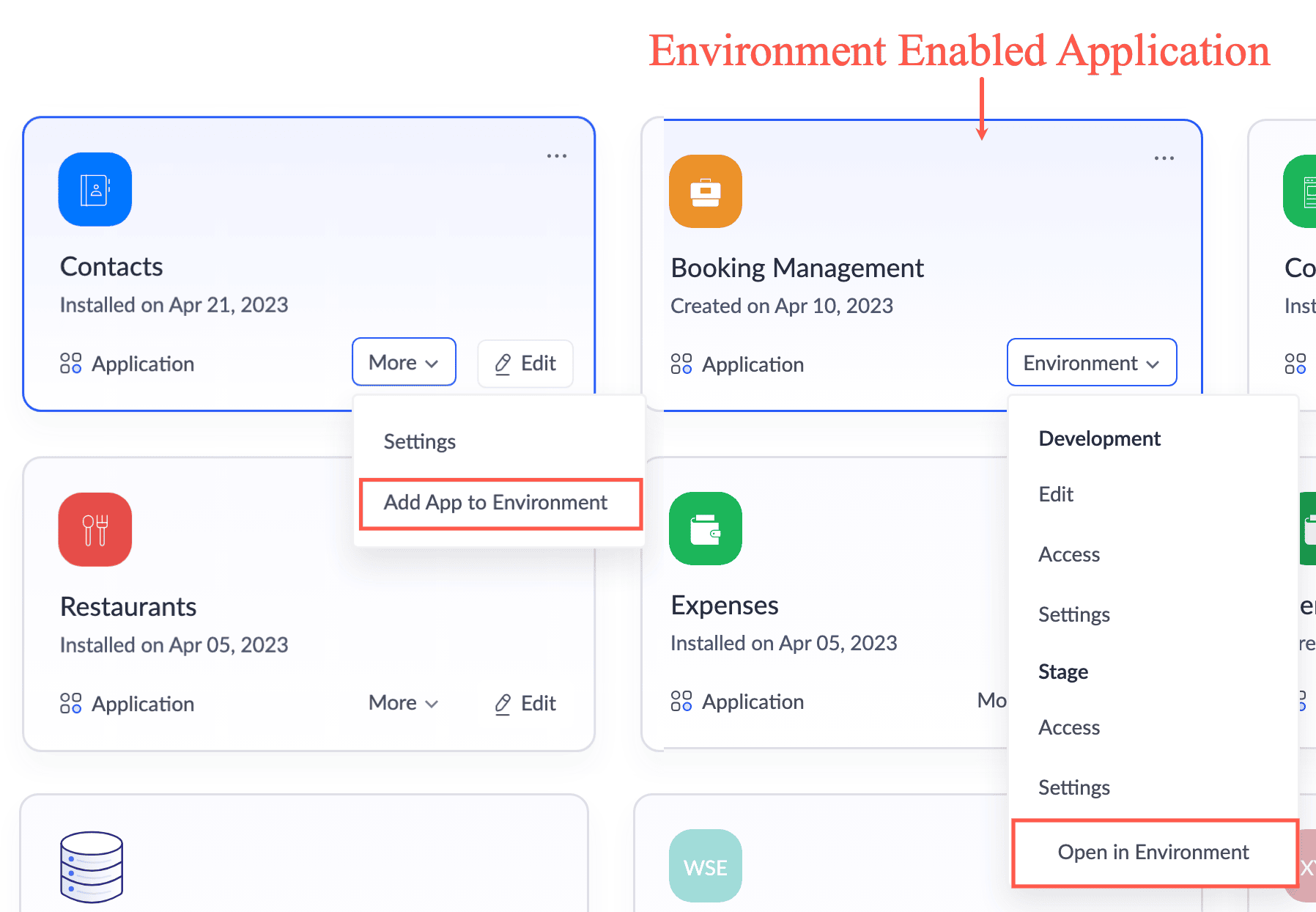Choose Access under the Stage section

point(1069,727)
